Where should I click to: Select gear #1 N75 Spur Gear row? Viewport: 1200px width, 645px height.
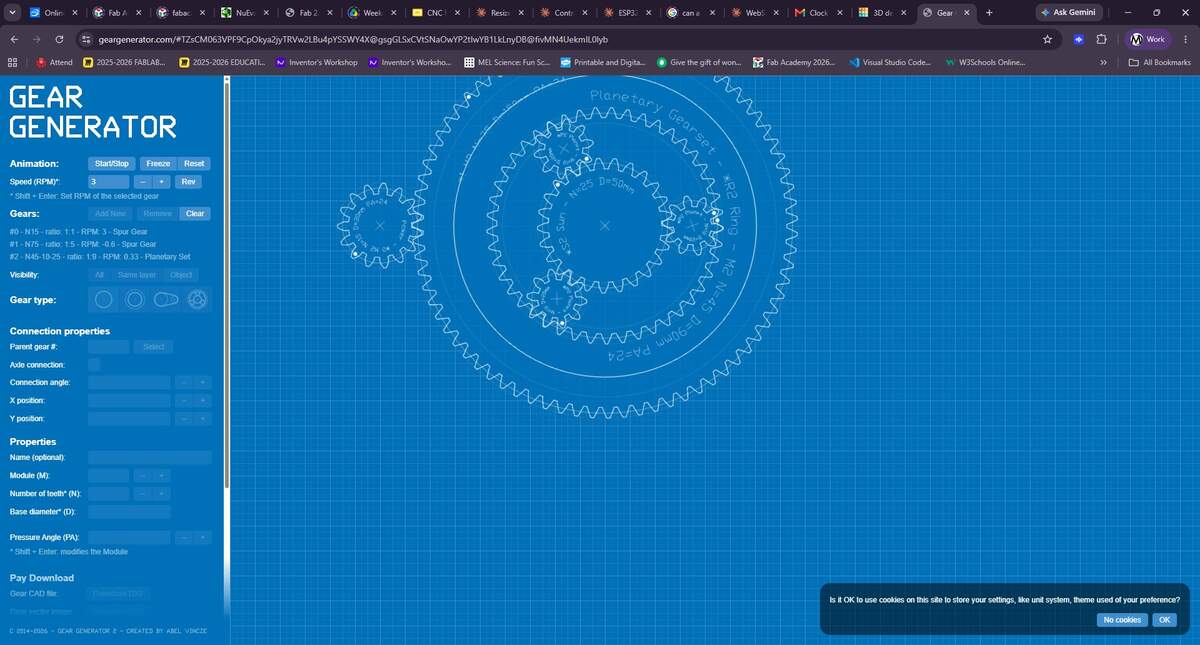[x=83, y=244]
